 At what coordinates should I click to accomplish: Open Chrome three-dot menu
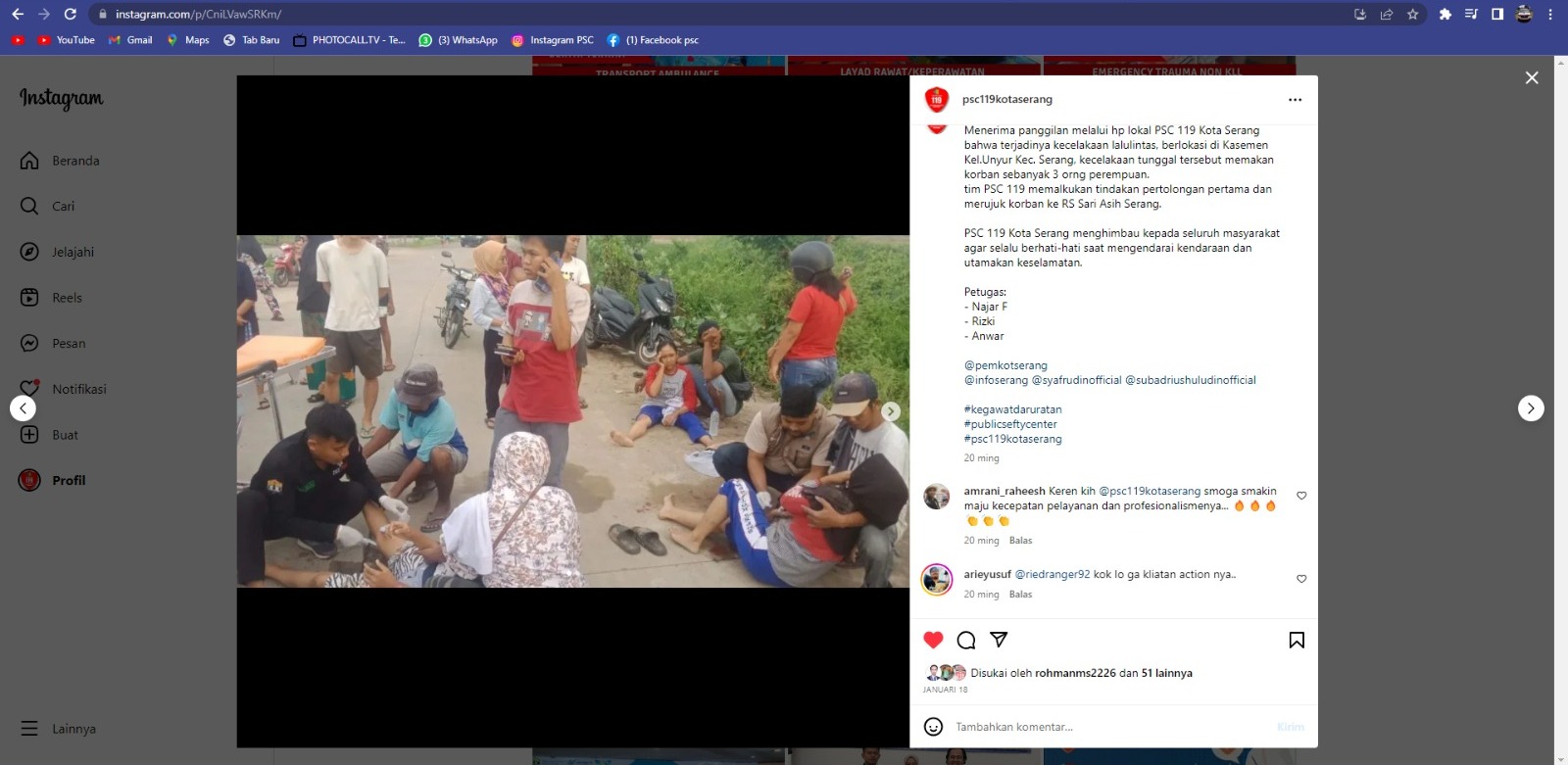1550,14
